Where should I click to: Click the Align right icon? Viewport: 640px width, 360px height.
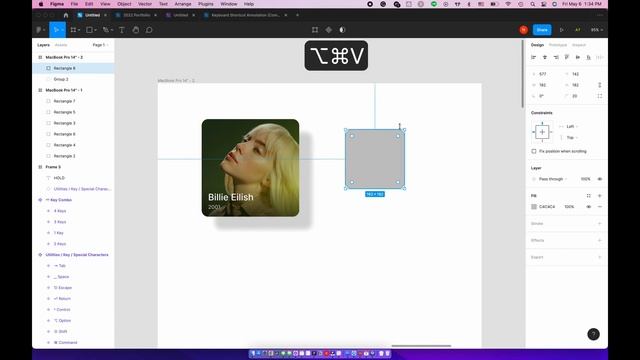[556, 58]
